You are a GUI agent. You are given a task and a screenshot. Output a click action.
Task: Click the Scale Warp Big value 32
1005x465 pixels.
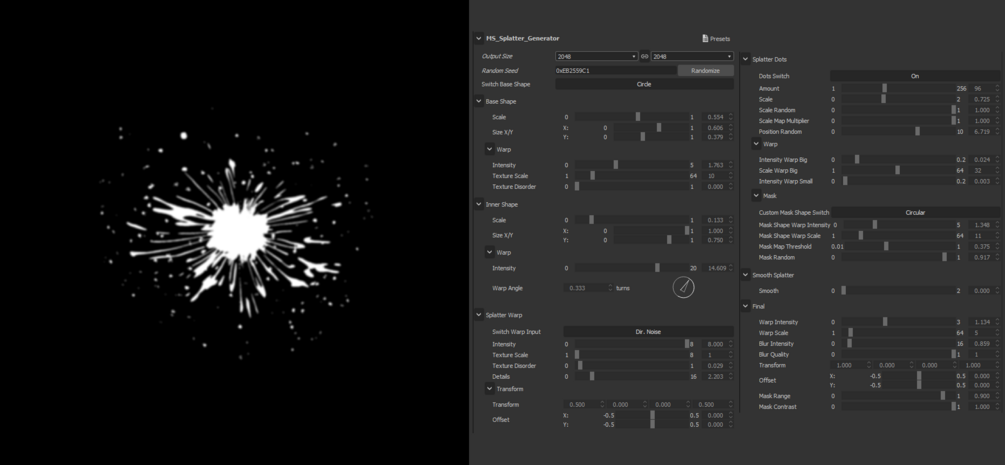click(x=981, y=170)
